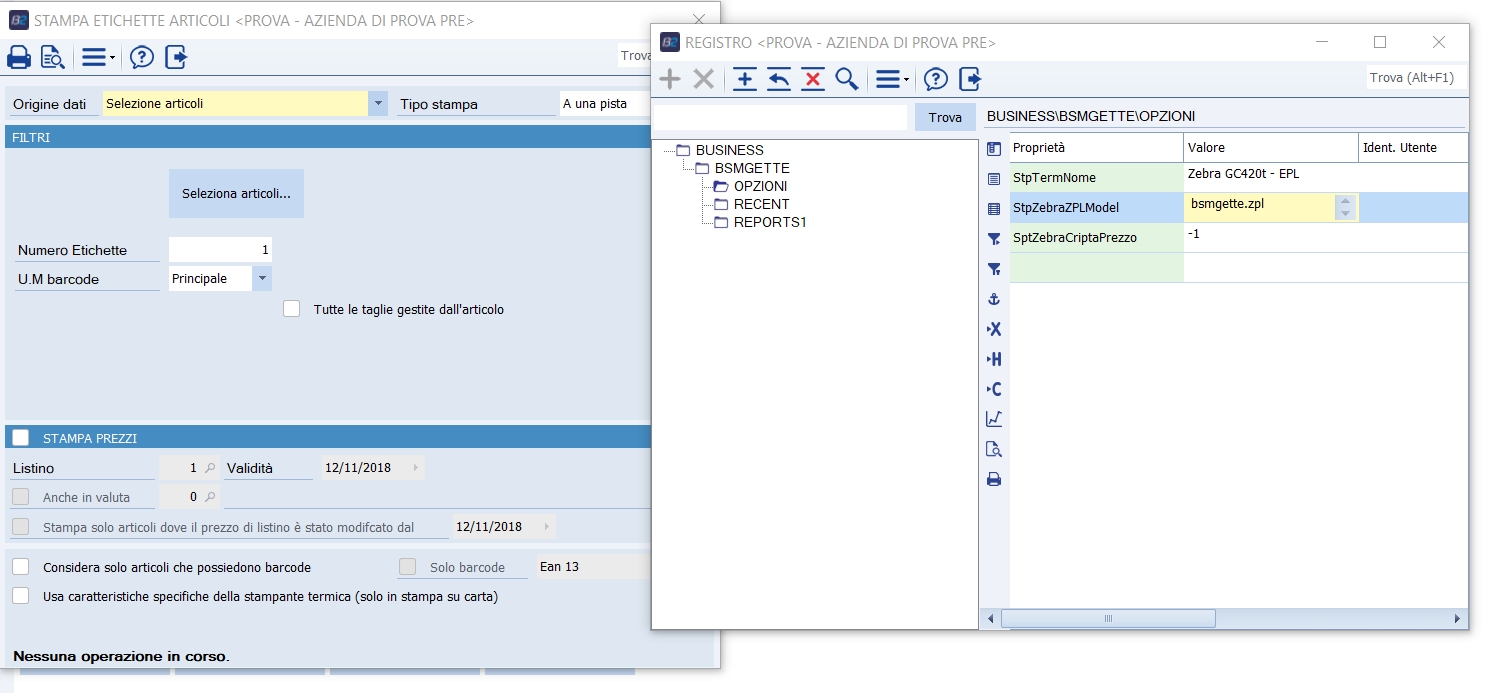The width and height of the screenshot is (1490, 693).
Task: Click the 'Seleziona articoli...' button
Action: pos(236,193)
